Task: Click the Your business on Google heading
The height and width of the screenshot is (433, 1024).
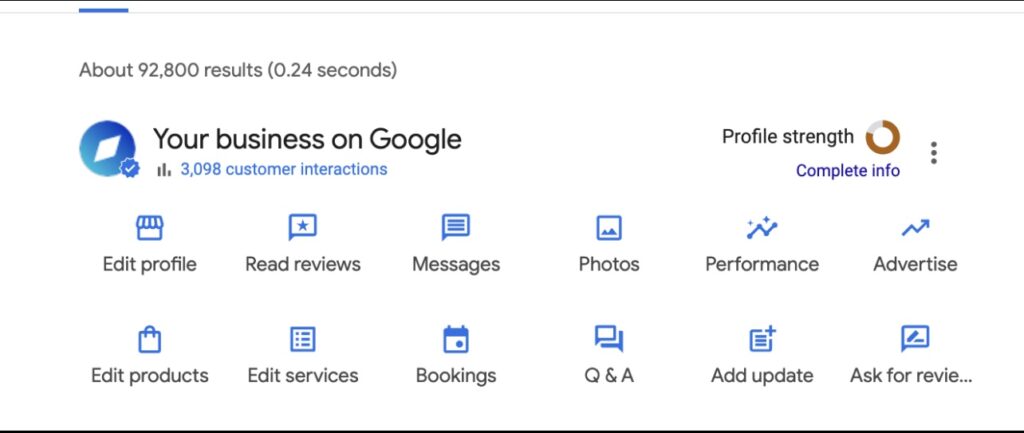Action: click(307, 138)
